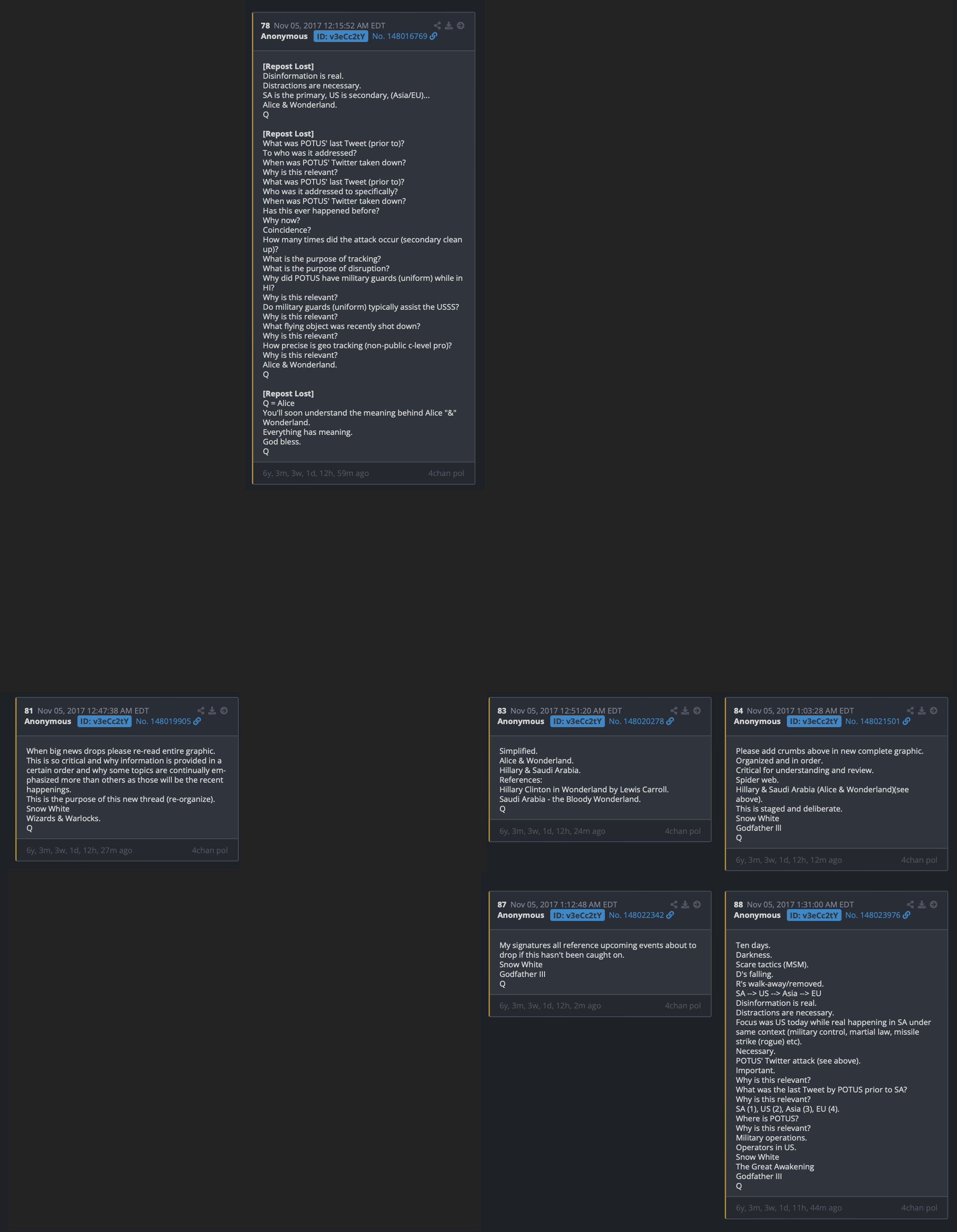Download post 88 with the download icon
Viewport: 957px width, 1232px height.
pos(922,905)
